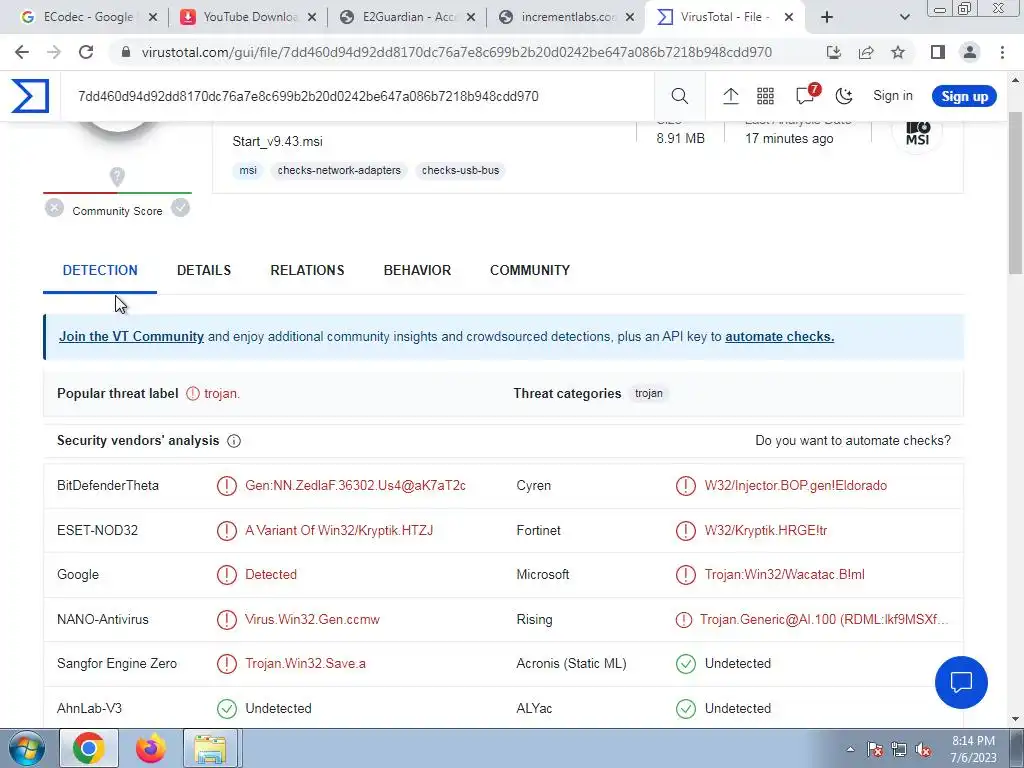Click Google Detected alert icon
1024x768 pixels.
(227, 575)
